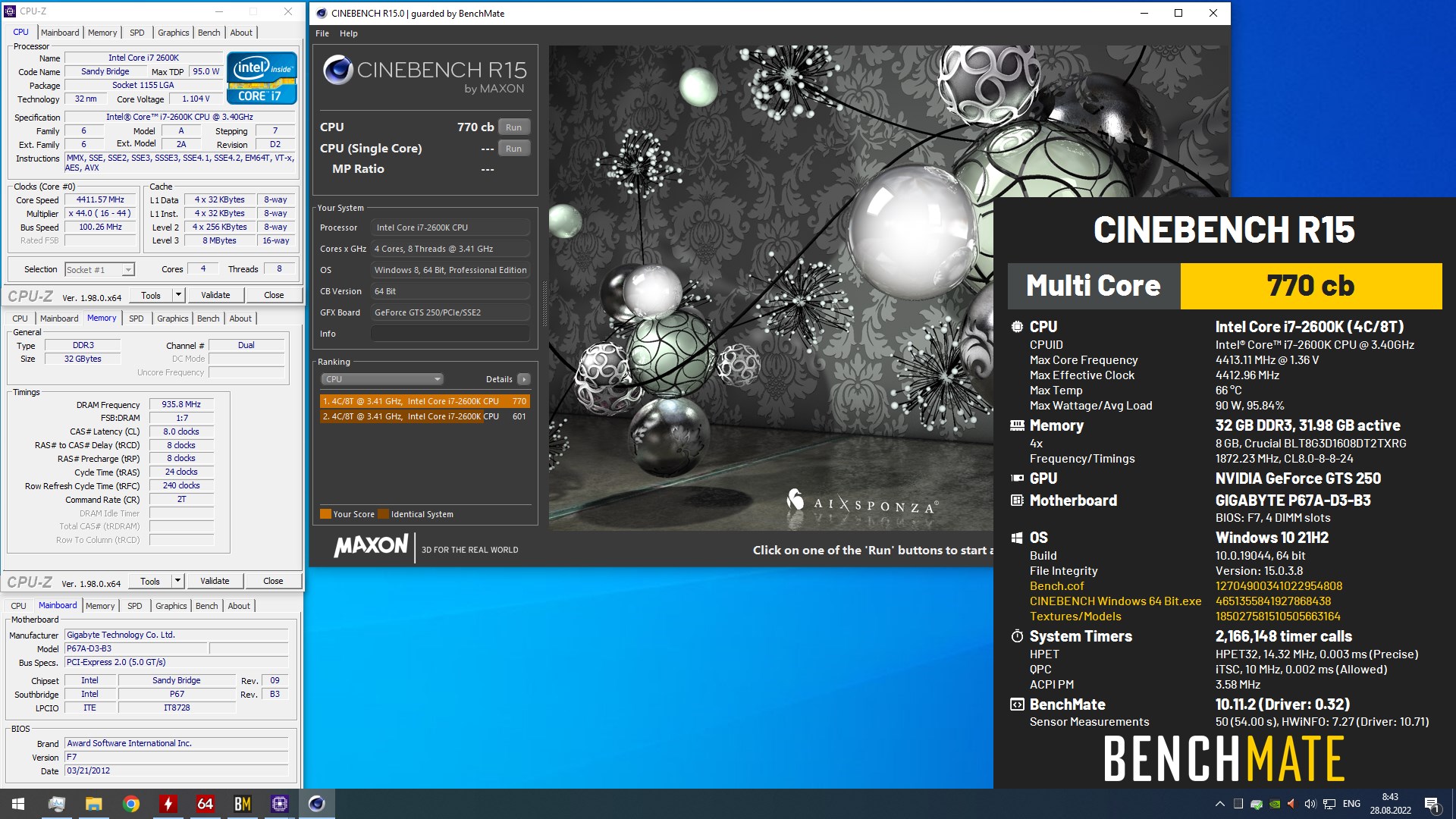
Task: Click the printer-with-checkmark tray icon
Action: (1256, 804)
